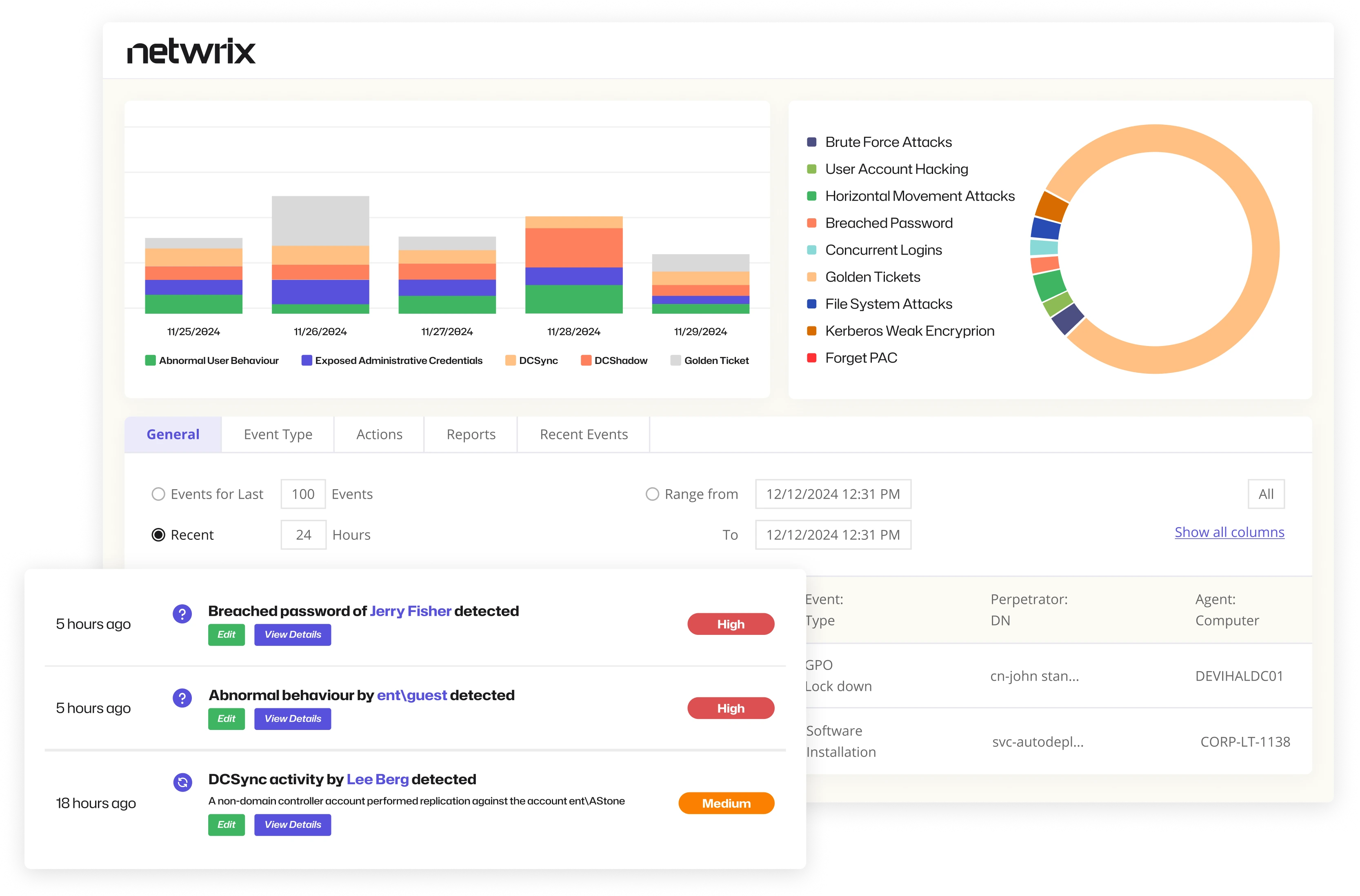Click the Abnormal User Behaviour legend square
Image resolution: width=1360 pixels, height=896 pixels.
[x=150, y=361]
